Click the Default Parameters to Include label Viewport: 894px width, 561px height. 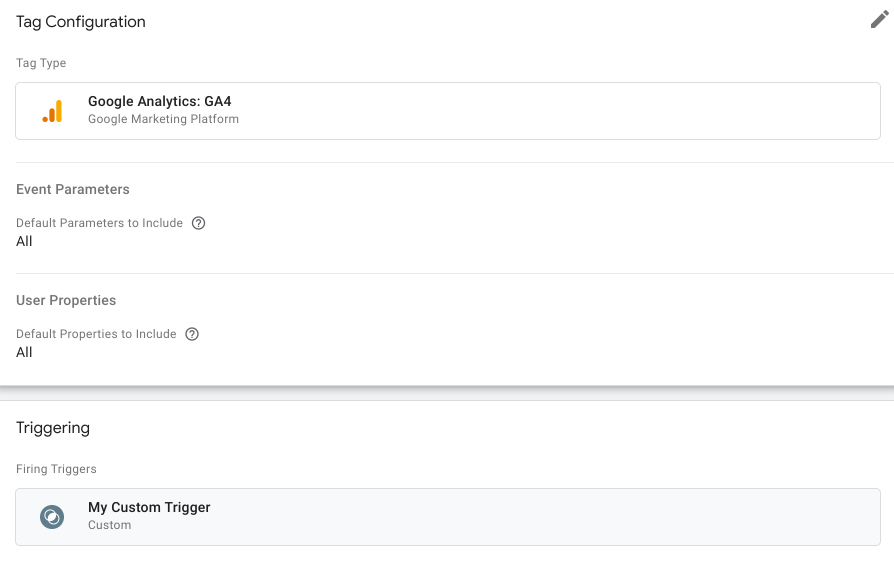coord(99,223)
